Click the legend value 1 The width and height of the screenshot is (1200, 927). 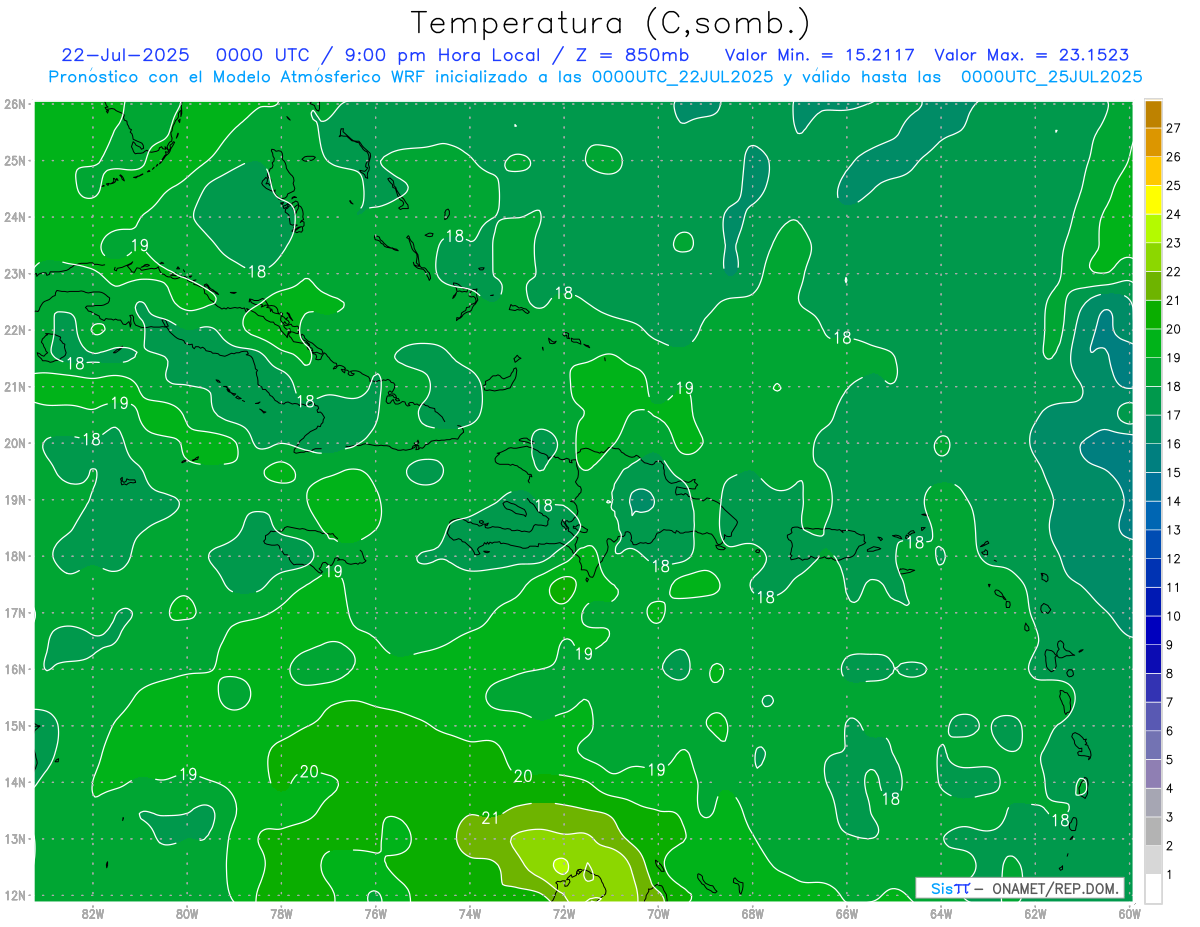[1169, 875]
